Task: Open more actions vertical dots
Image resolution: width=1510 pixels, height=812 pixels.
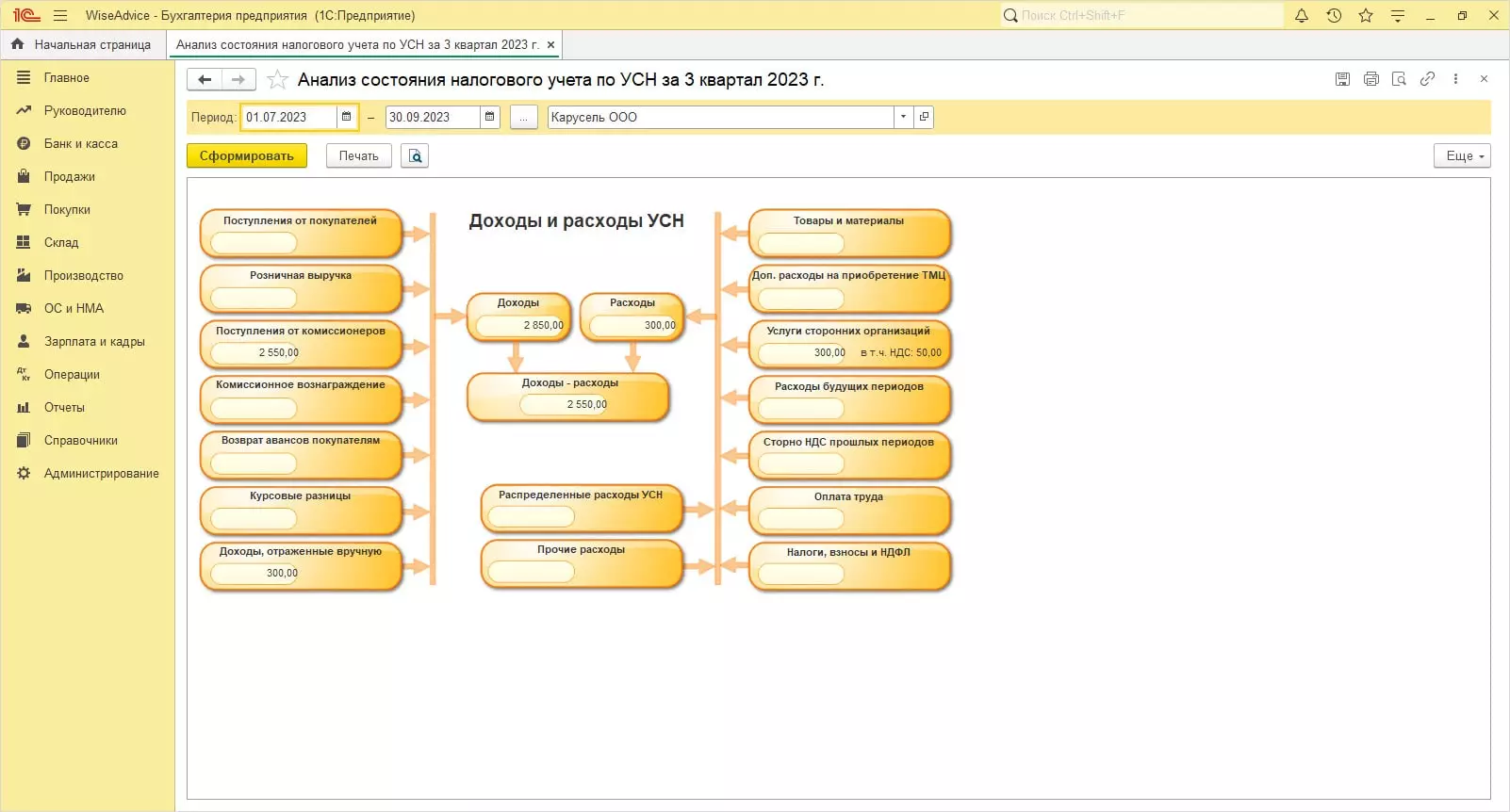Action: (1455, 79)
